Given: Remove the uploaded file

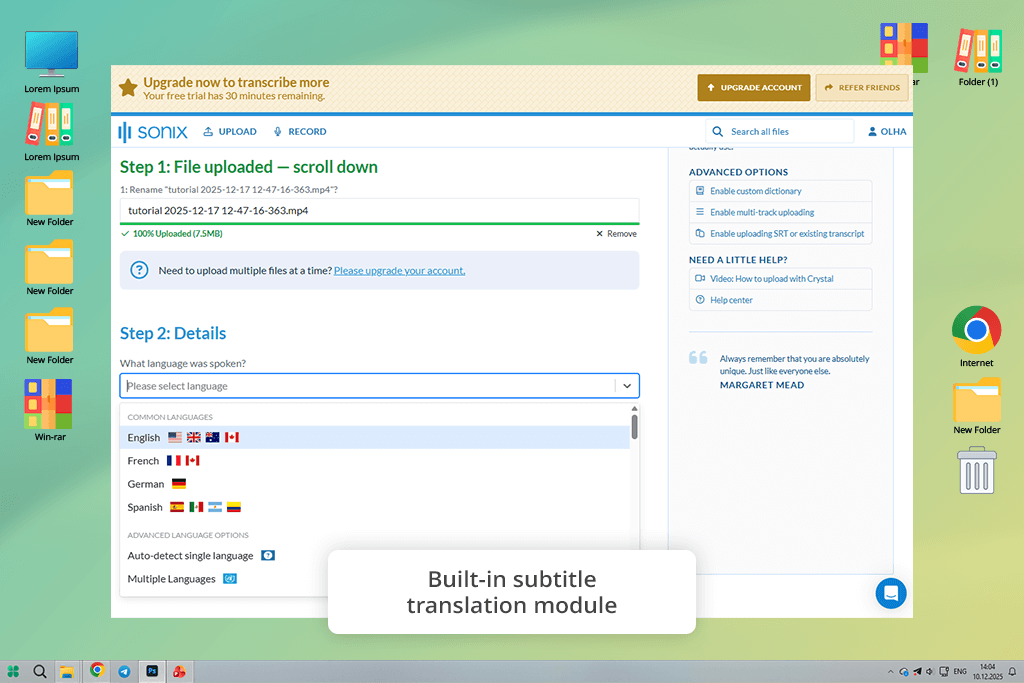Looking at the screenshot, I should pos(616,234).
